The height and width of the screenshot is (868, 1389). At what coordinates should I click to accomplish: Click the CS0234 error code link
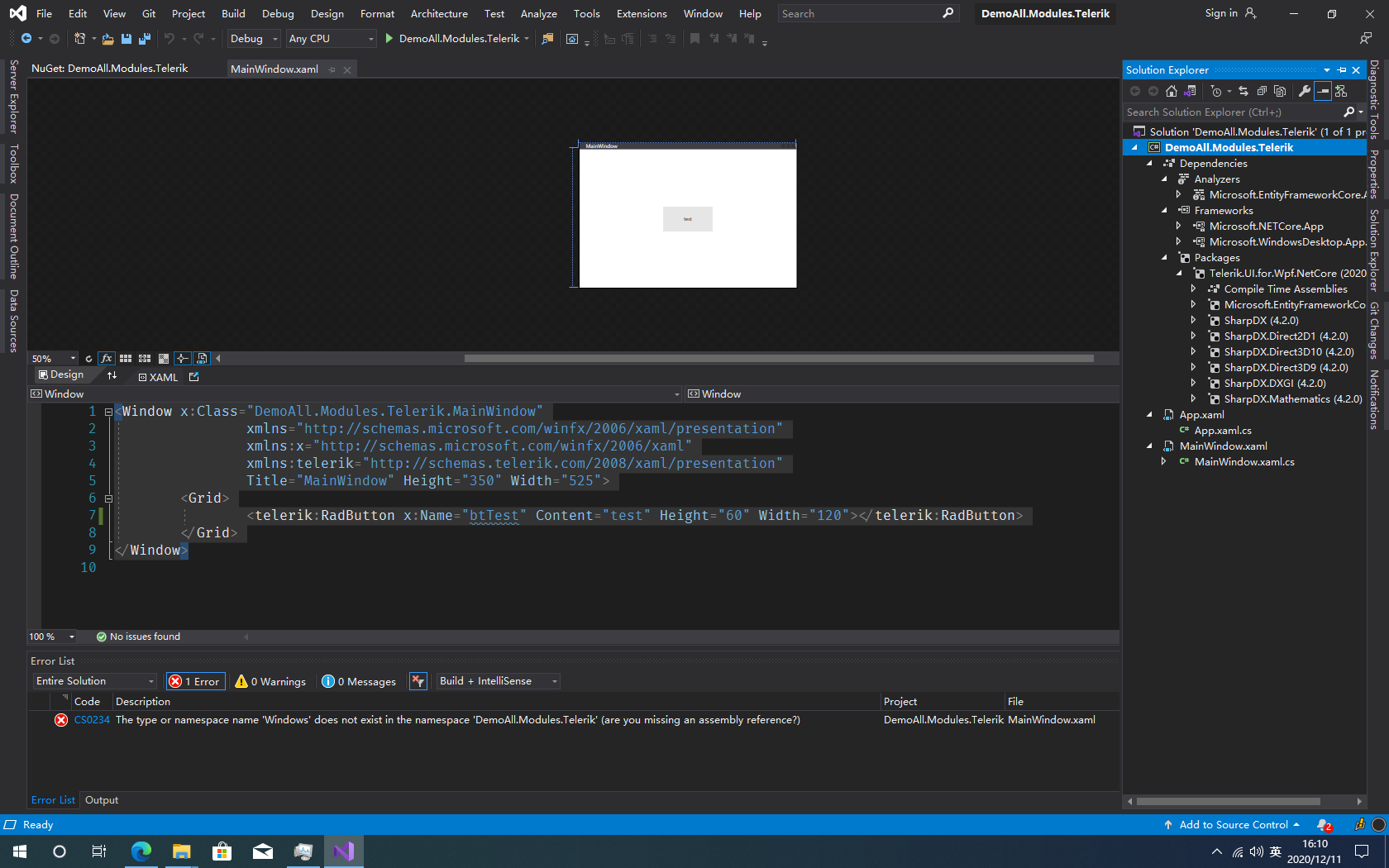[92, 720]
